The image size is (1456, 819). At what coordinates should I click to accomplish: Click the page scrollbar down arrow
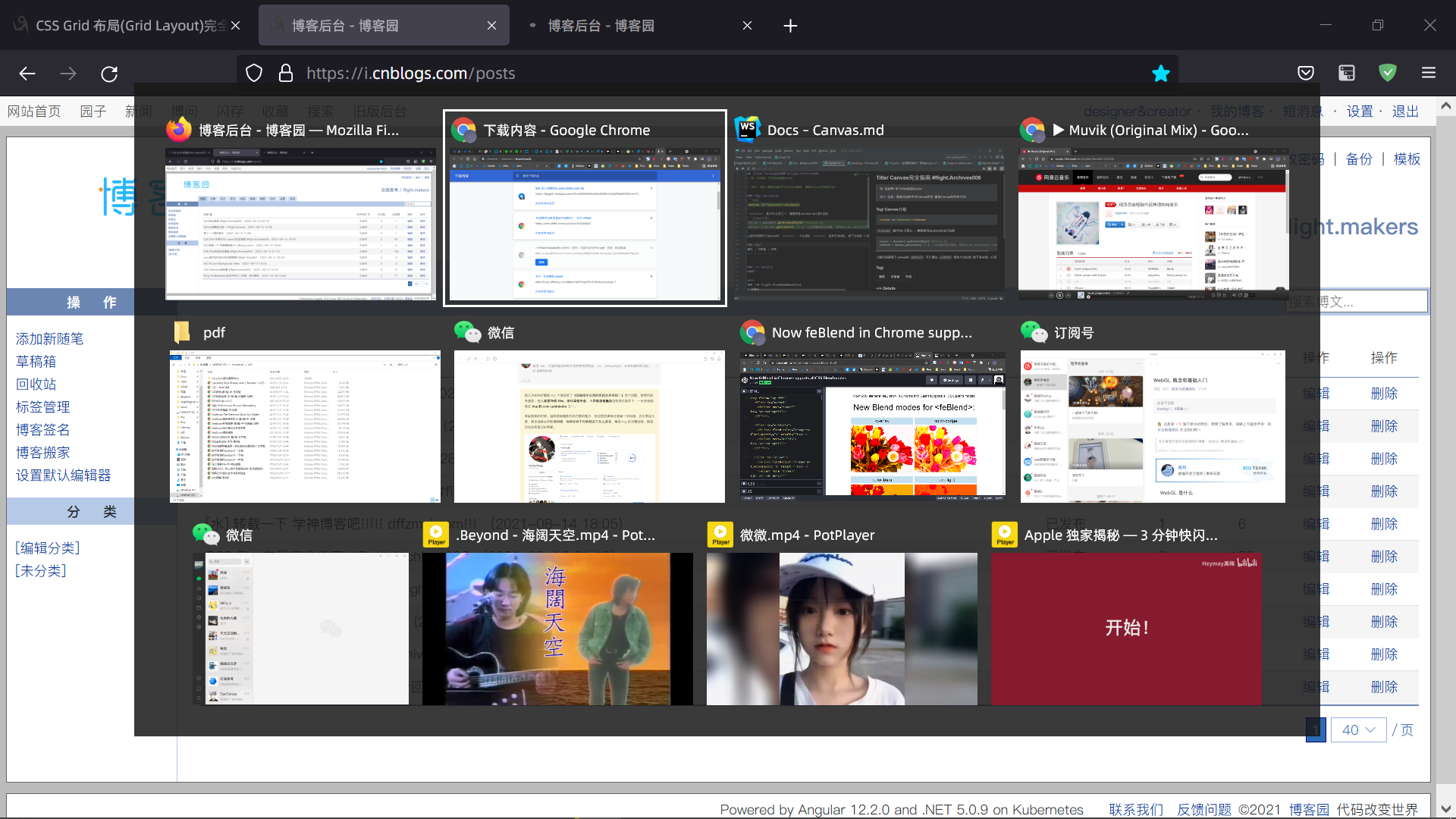point(1445,809)
